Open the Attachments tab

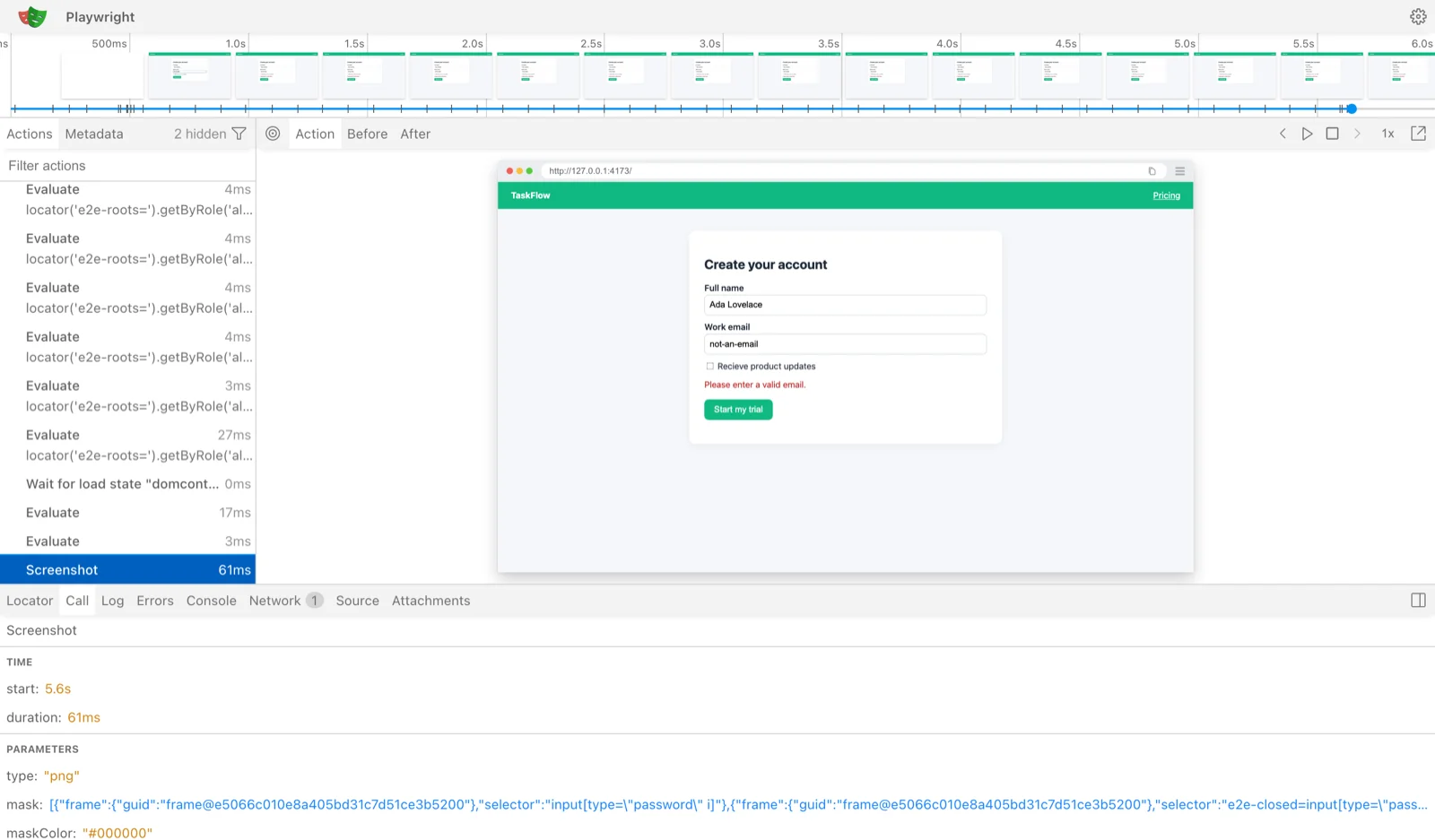[x=430, y=601]
